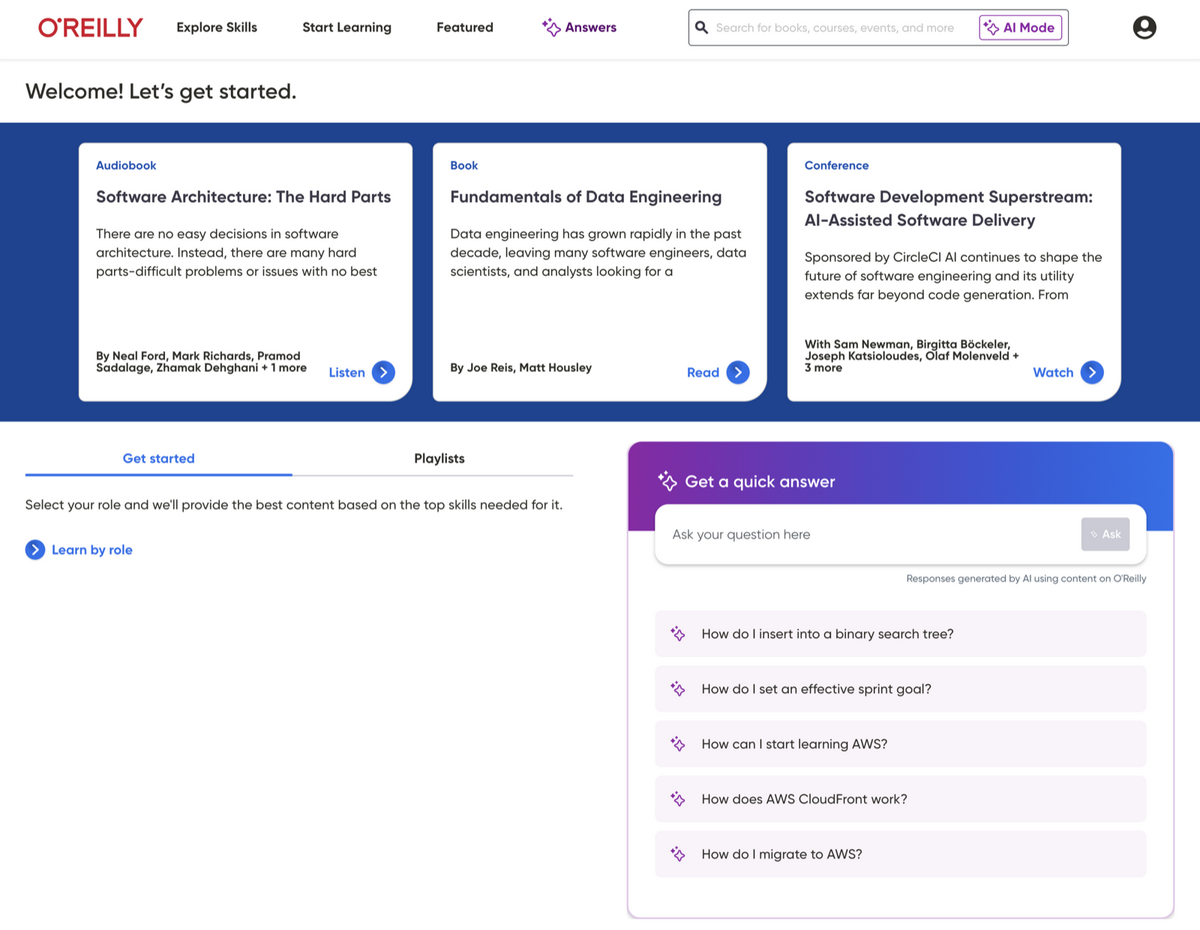Click the Book label on second card
Image resolution: width=1200 pixels, height=930 pixels.
click(x=464, y=166)
